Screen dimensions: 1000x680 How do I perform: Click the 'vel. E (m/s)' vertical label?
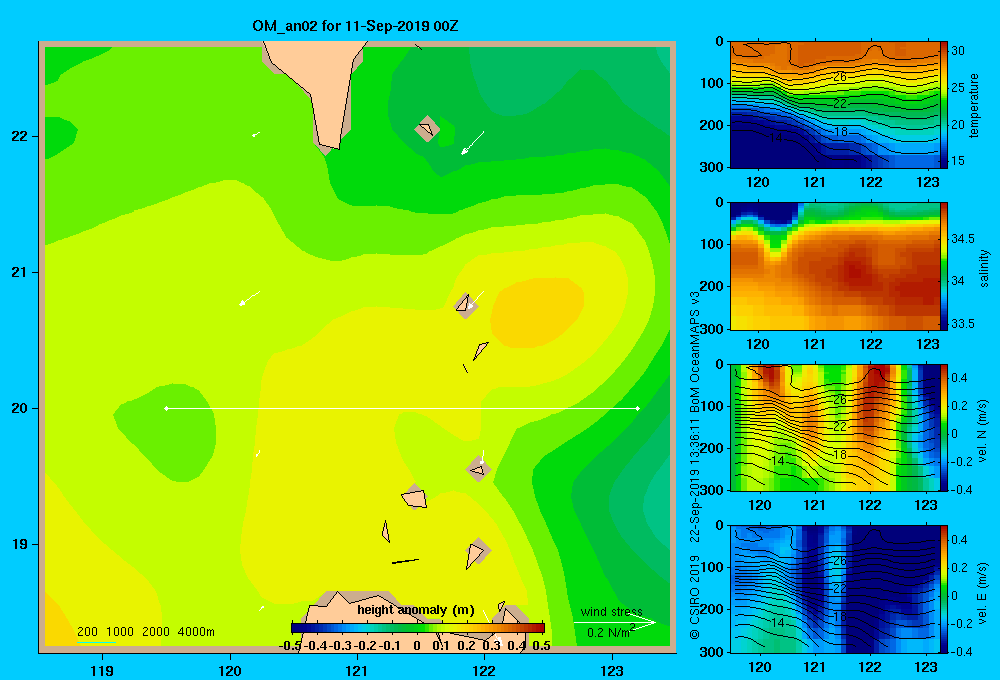[983, 592]
